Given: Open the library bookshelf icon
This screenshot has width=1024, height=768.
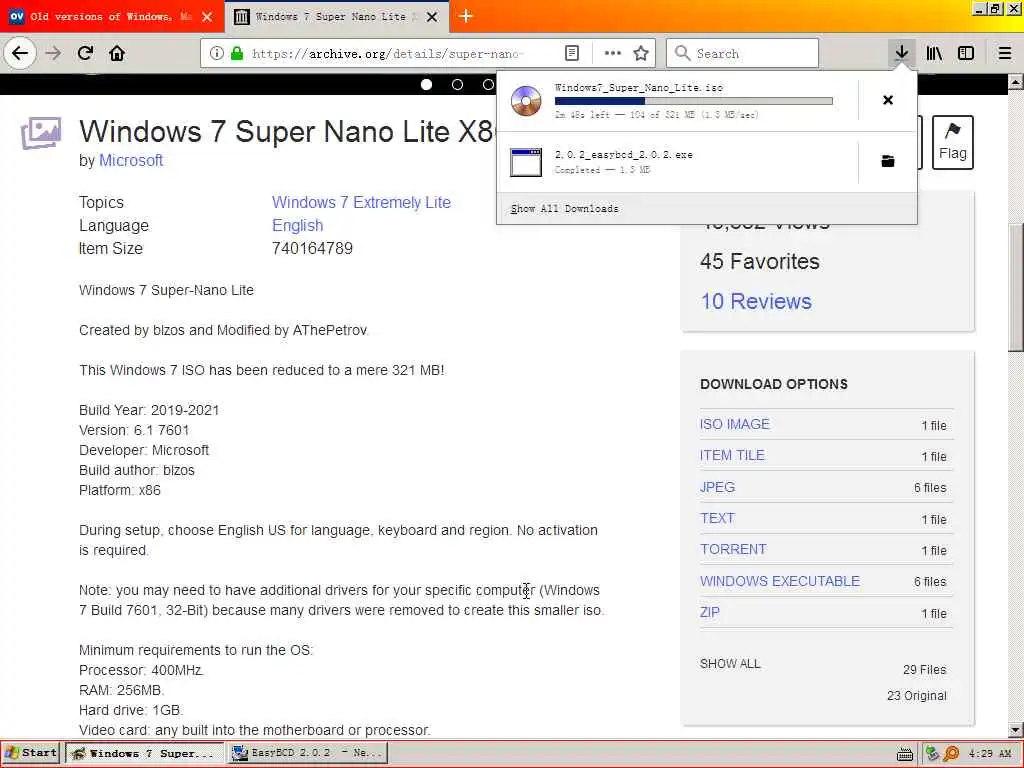Looking at the screenshot, I should click(934, 54).
